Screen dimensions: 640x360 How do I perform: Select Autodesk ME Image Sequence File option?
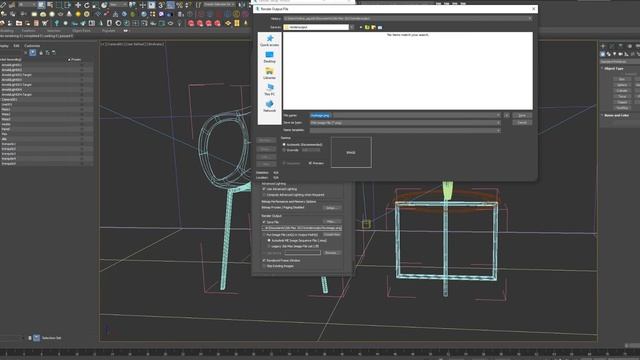pyautogui.click(x=269, y=241)
